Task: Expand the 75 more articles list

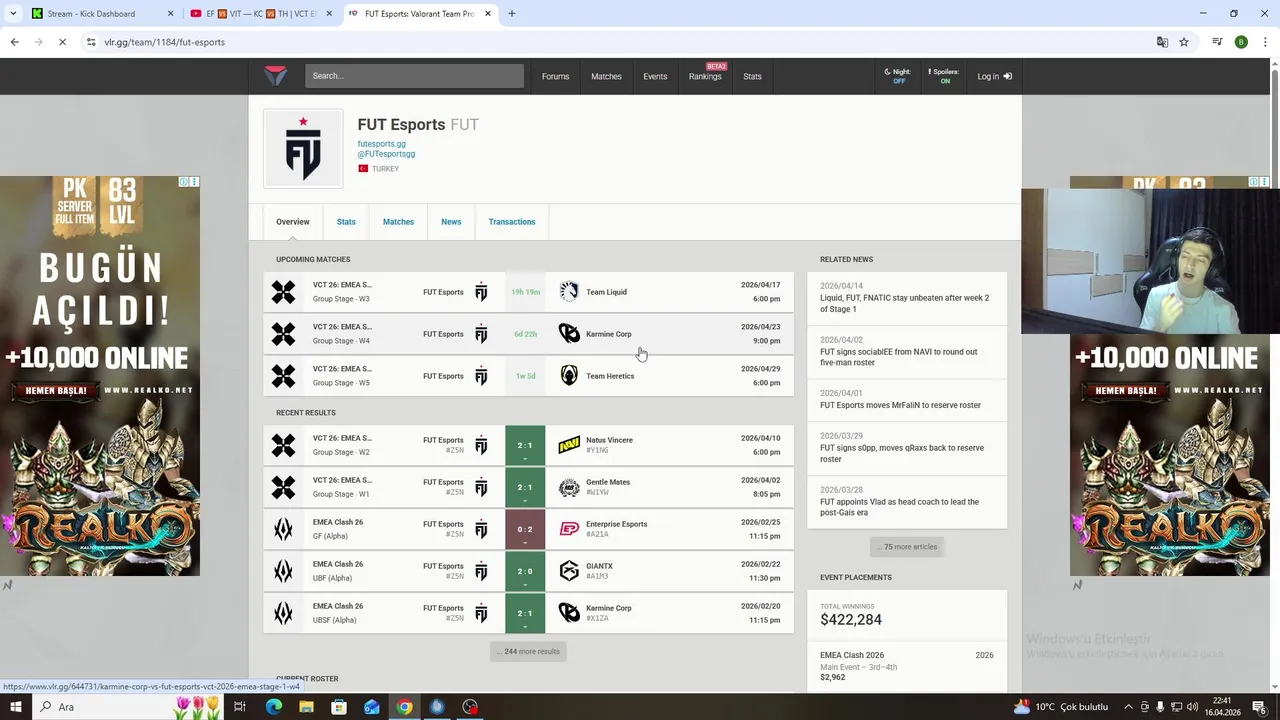Action: tap(908, 547)
